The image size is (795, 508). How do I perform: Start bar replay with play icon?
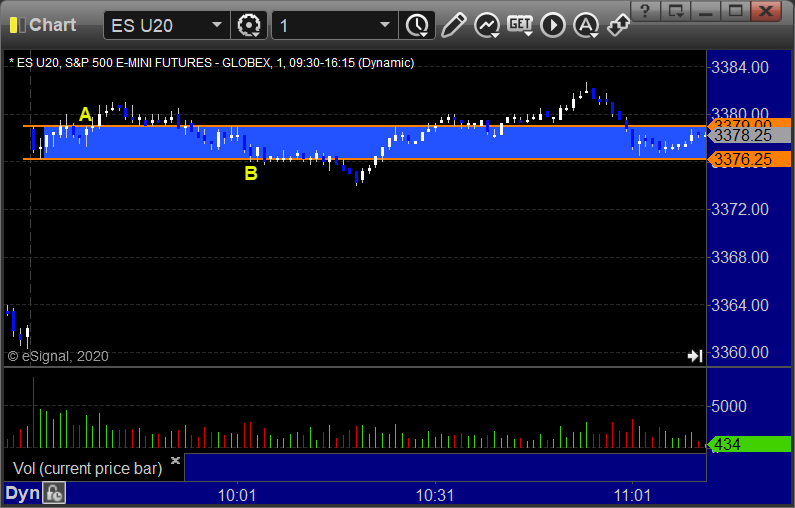[x=553, y=25]
